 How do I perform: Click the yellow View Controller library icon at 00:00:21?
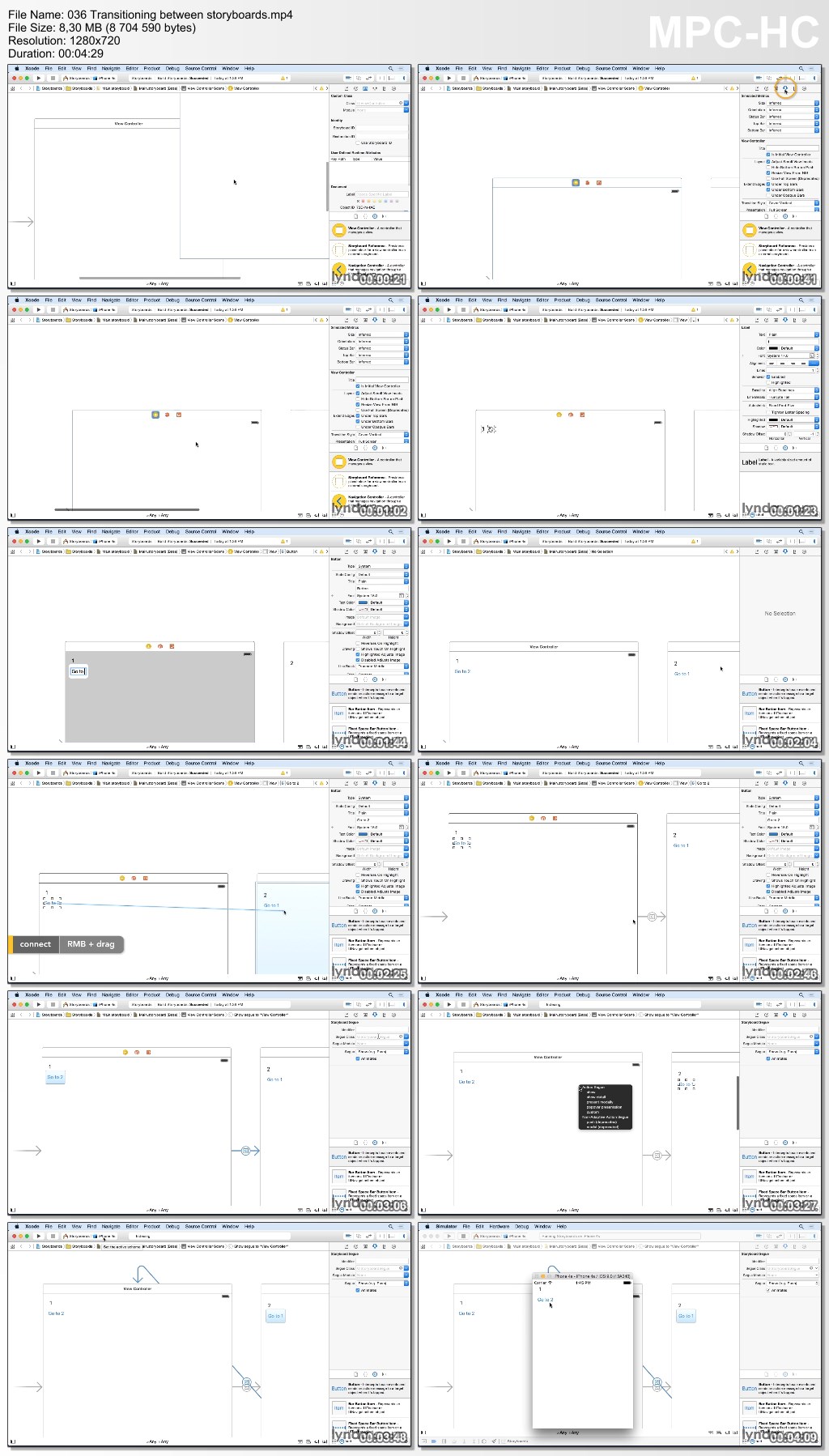coord(339,230)
